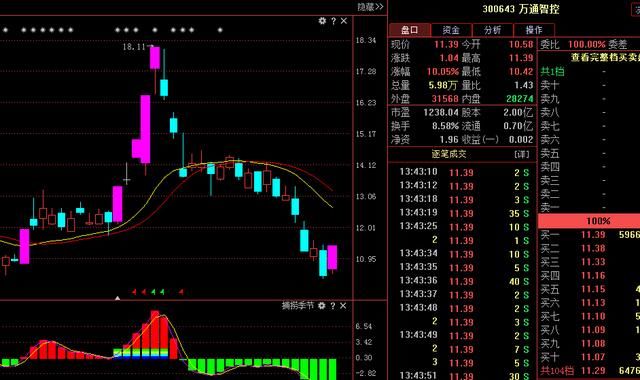Switch to the 分析 tab
The width and height of the screenshot is (640, 380).
pyautogui.click(x=493, y=30)
